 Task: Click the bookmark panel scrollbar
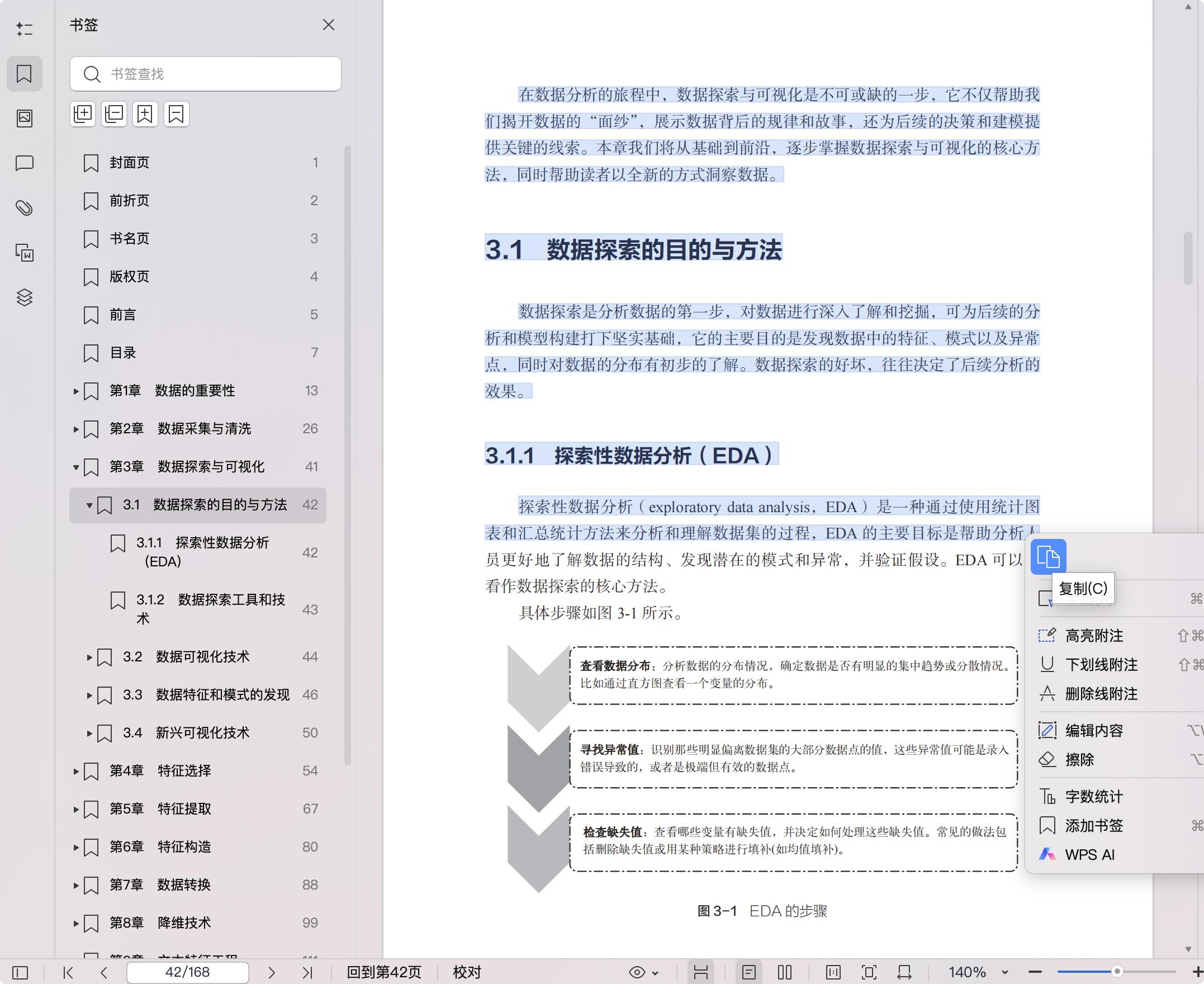pos(348,456)
